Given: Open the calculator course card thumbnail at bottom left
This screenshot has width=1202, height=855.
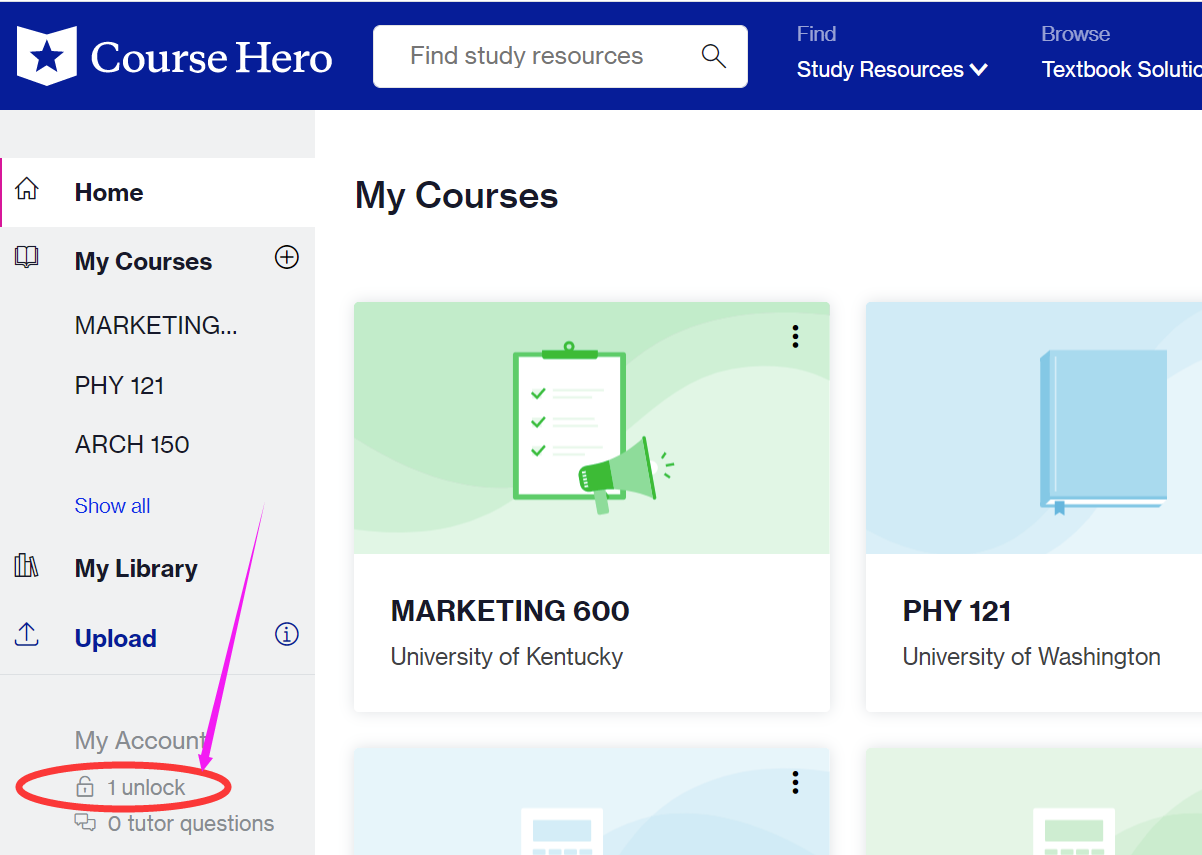Looking at the screenshot, I should 591,801.
